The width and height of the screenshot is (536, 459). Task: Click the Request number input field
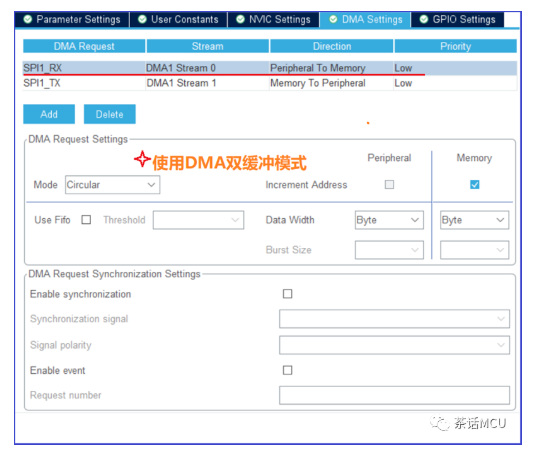[x=394, y=395]
